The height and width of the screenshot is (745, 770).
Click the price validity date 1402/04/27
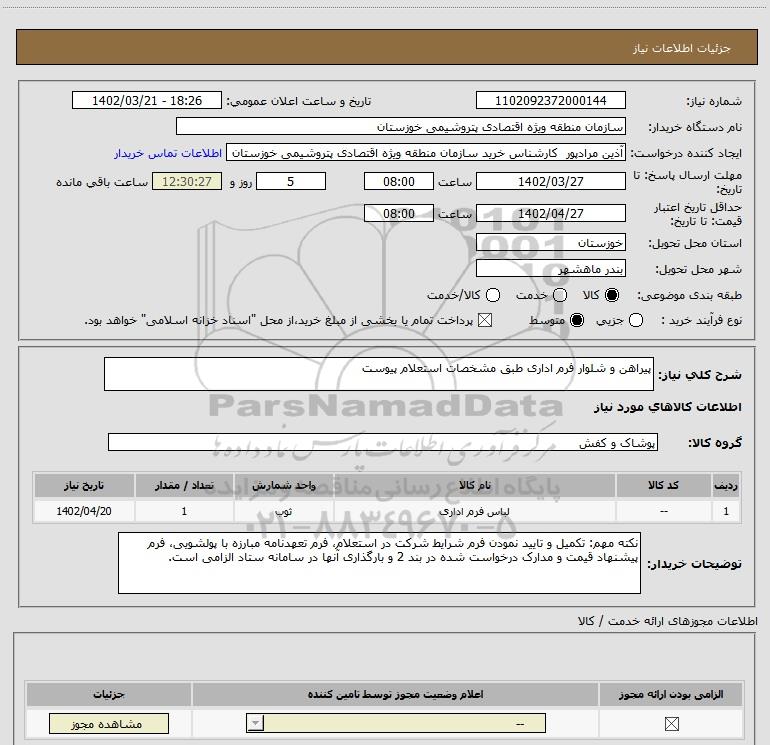point(550,213)
